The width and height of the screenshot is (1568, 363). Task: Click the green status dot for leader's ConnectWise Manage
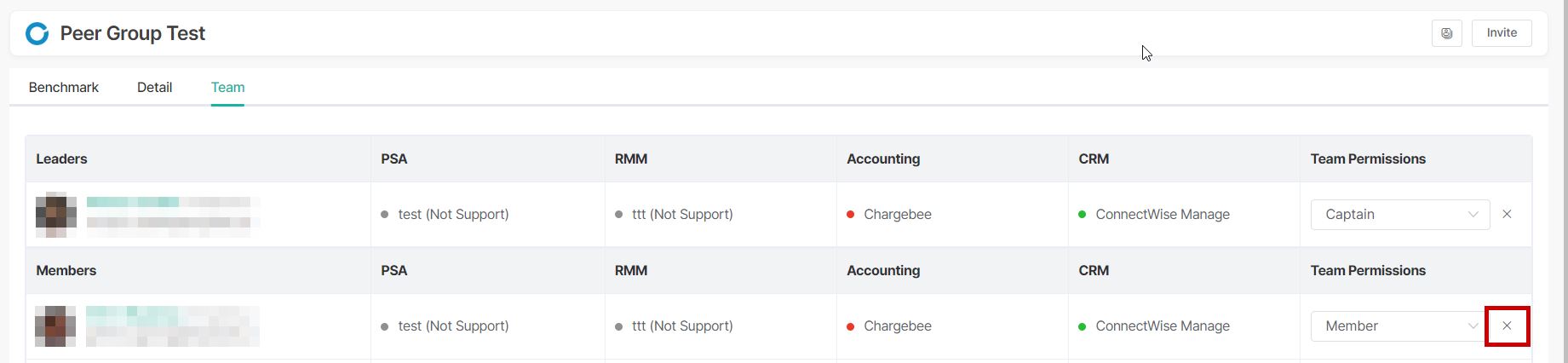coord(1082,215)
